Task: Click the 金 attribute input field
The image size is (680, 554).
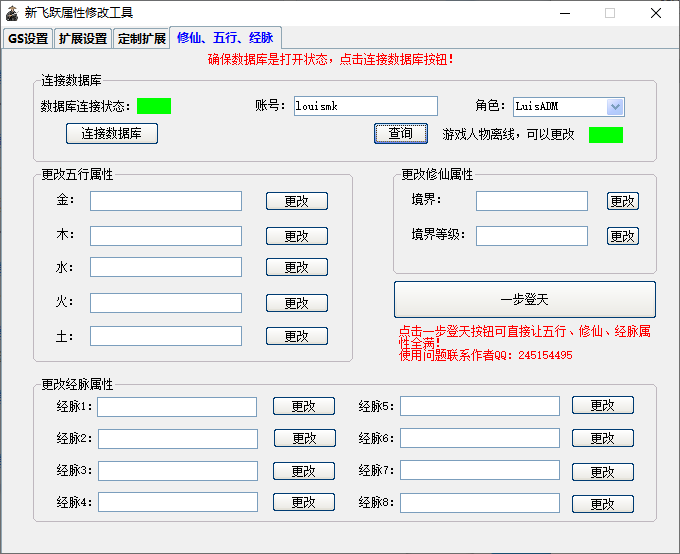Action: coord(166,201)
